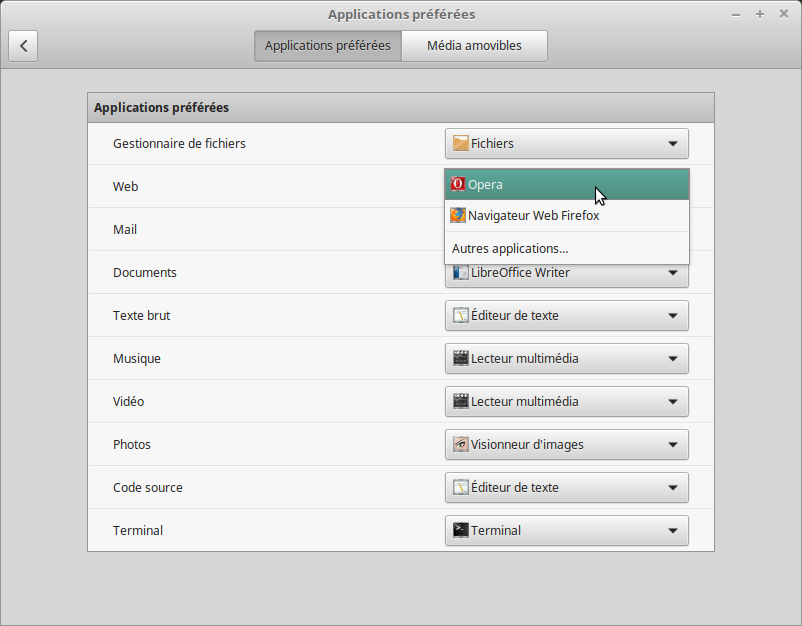This screenshot has width=802, height=626.
Task: Open the Musique Lecteur multimédia dropdown
Action: (566, 359)
